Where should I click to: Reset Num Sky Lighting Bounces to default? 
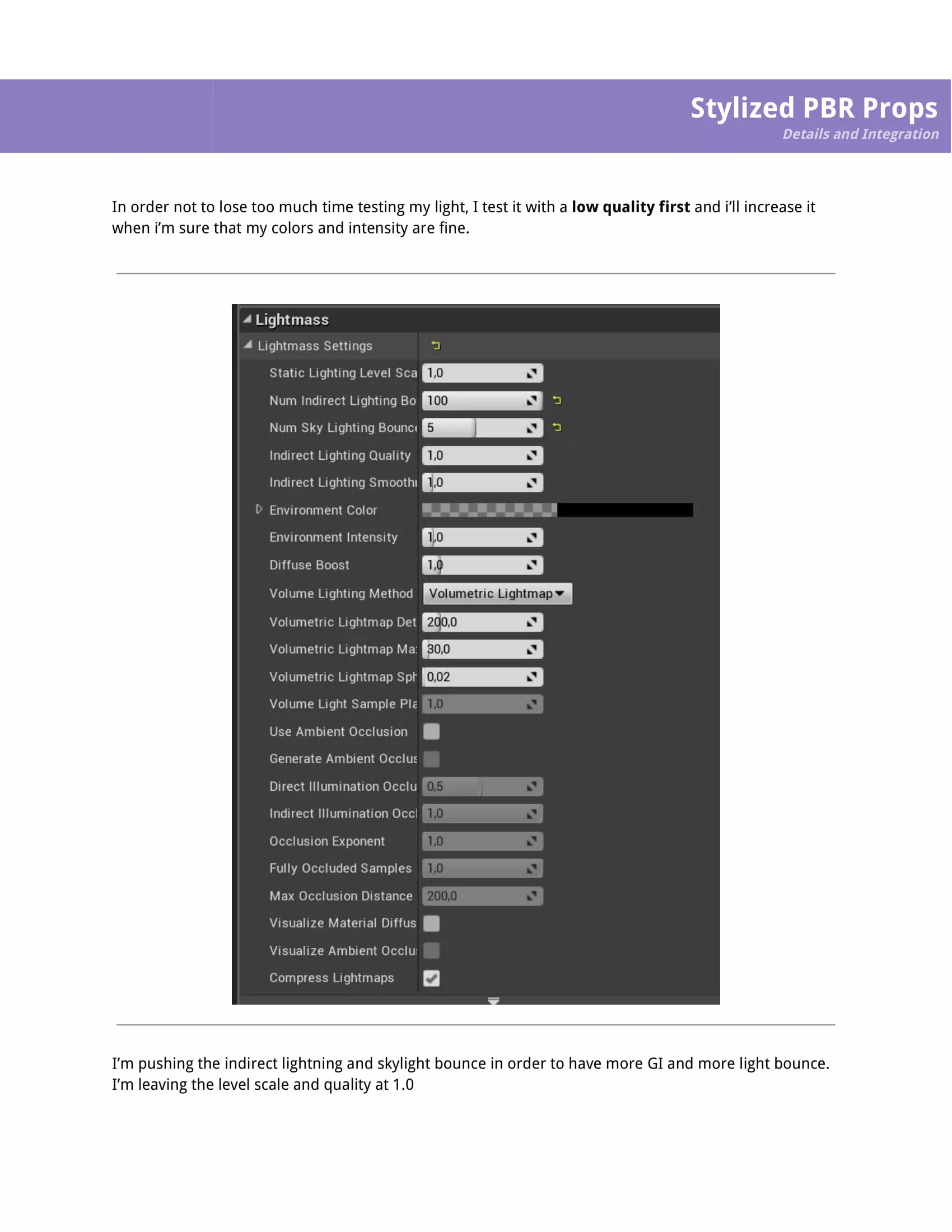557,427
